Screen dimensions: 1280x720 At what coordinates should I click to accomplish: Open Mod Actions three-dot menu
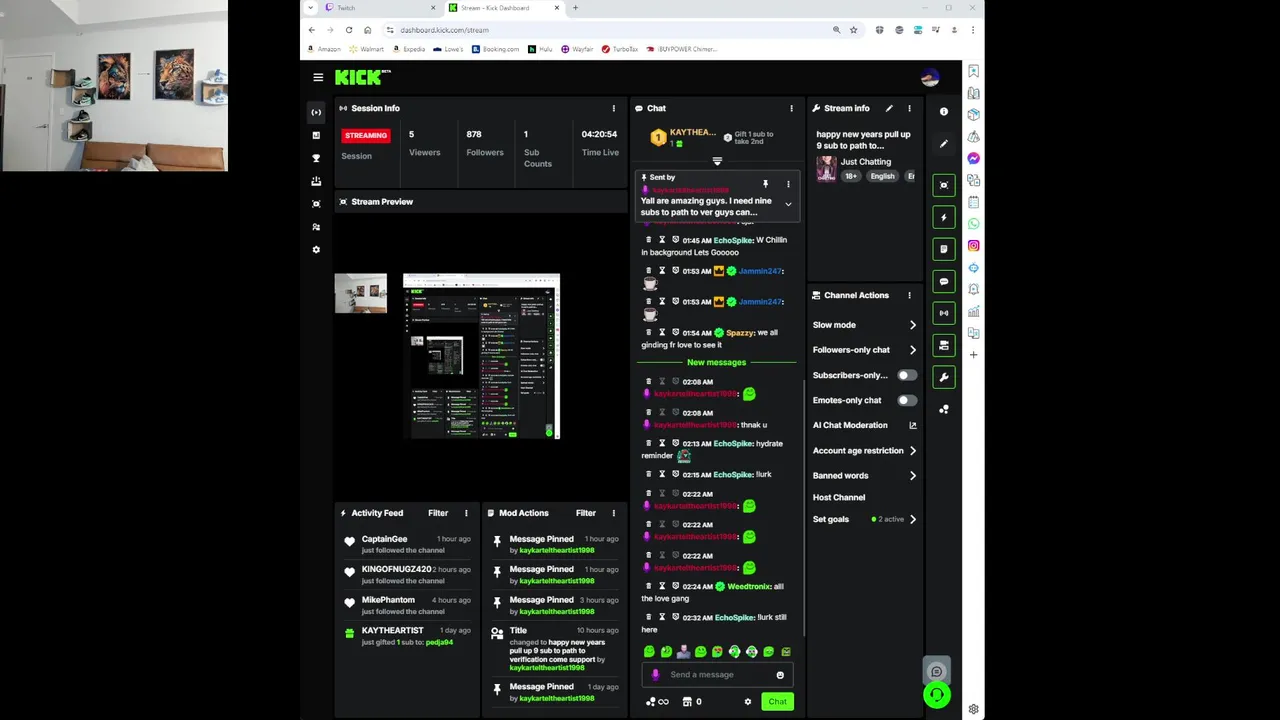coord(614,513)
